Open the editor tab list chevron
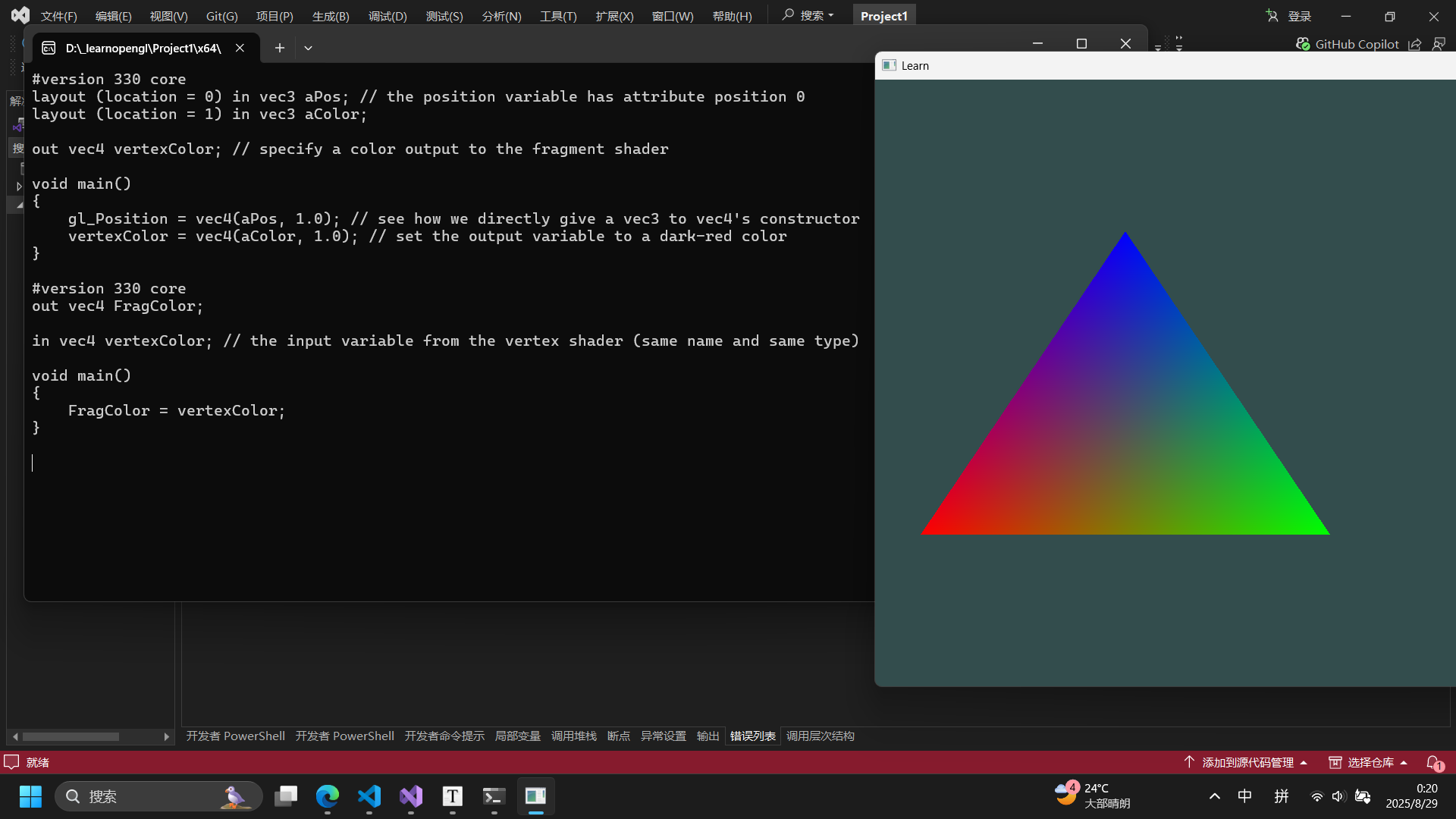Image resolution: width=1456 pixels, height=819 pixels. click(x=308, y=48)
